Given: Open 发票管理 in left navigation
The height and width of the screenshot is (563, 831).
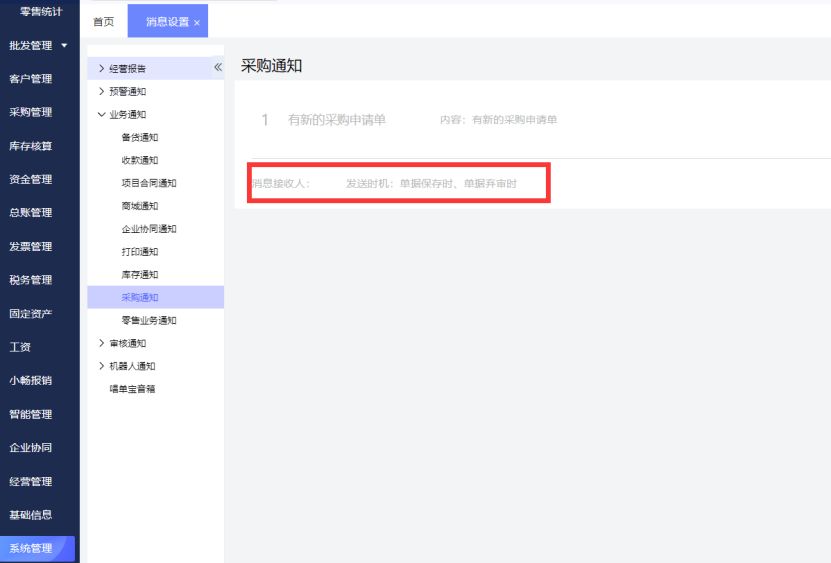Looking at the screenshot, I should [x=30, y=246].
